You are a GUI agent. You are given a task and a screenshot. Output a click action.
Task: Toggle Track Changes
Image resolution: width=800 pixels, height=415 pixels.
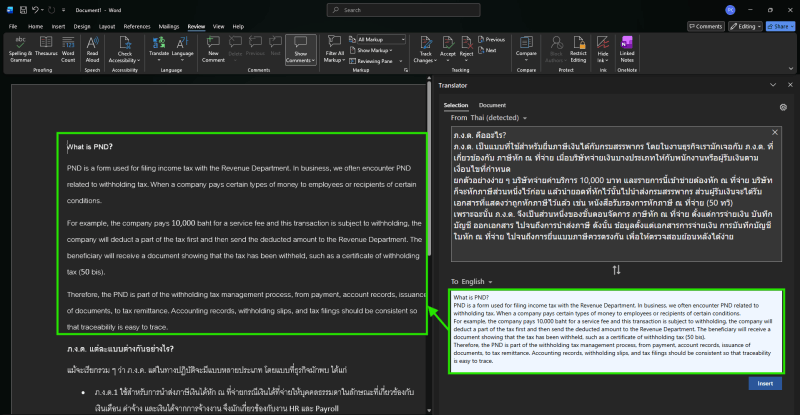(x=425, y=50)
